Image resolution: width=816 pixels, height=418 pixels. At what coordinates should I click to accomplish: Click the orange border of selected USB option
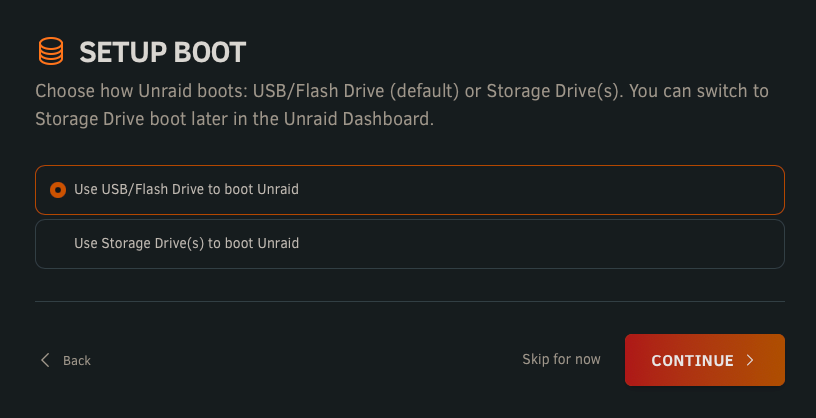click(410, 166)
